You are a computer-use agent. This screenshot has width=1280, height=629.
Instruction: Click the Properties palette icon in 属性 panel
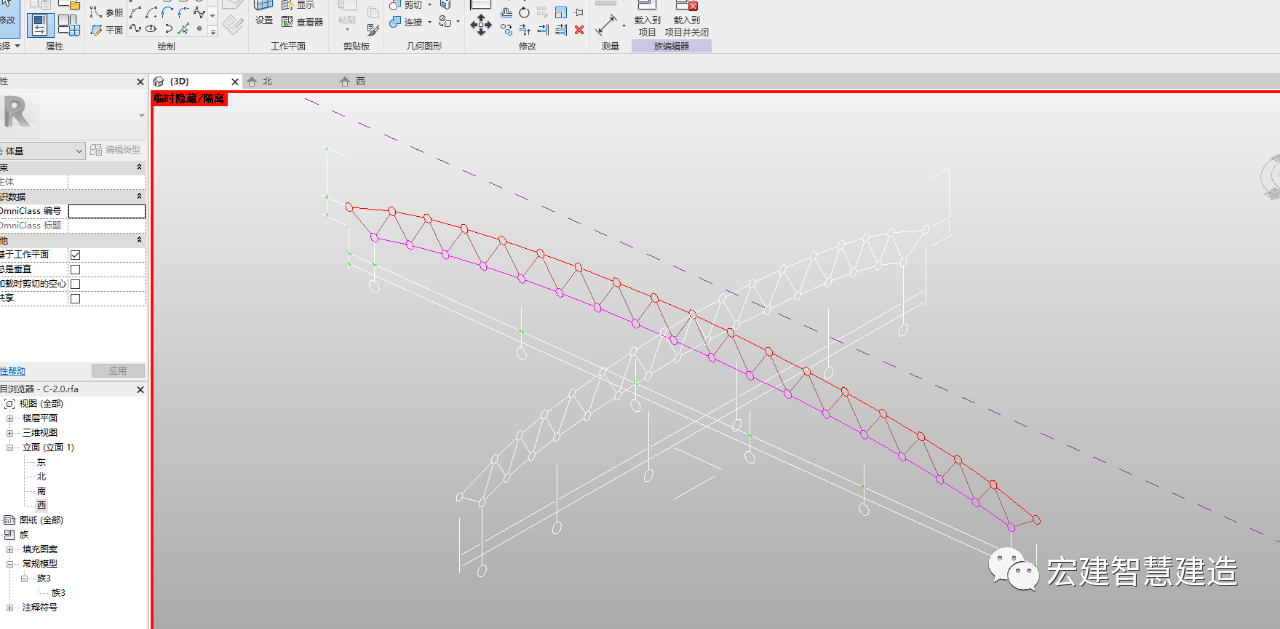tap(40, 25)
